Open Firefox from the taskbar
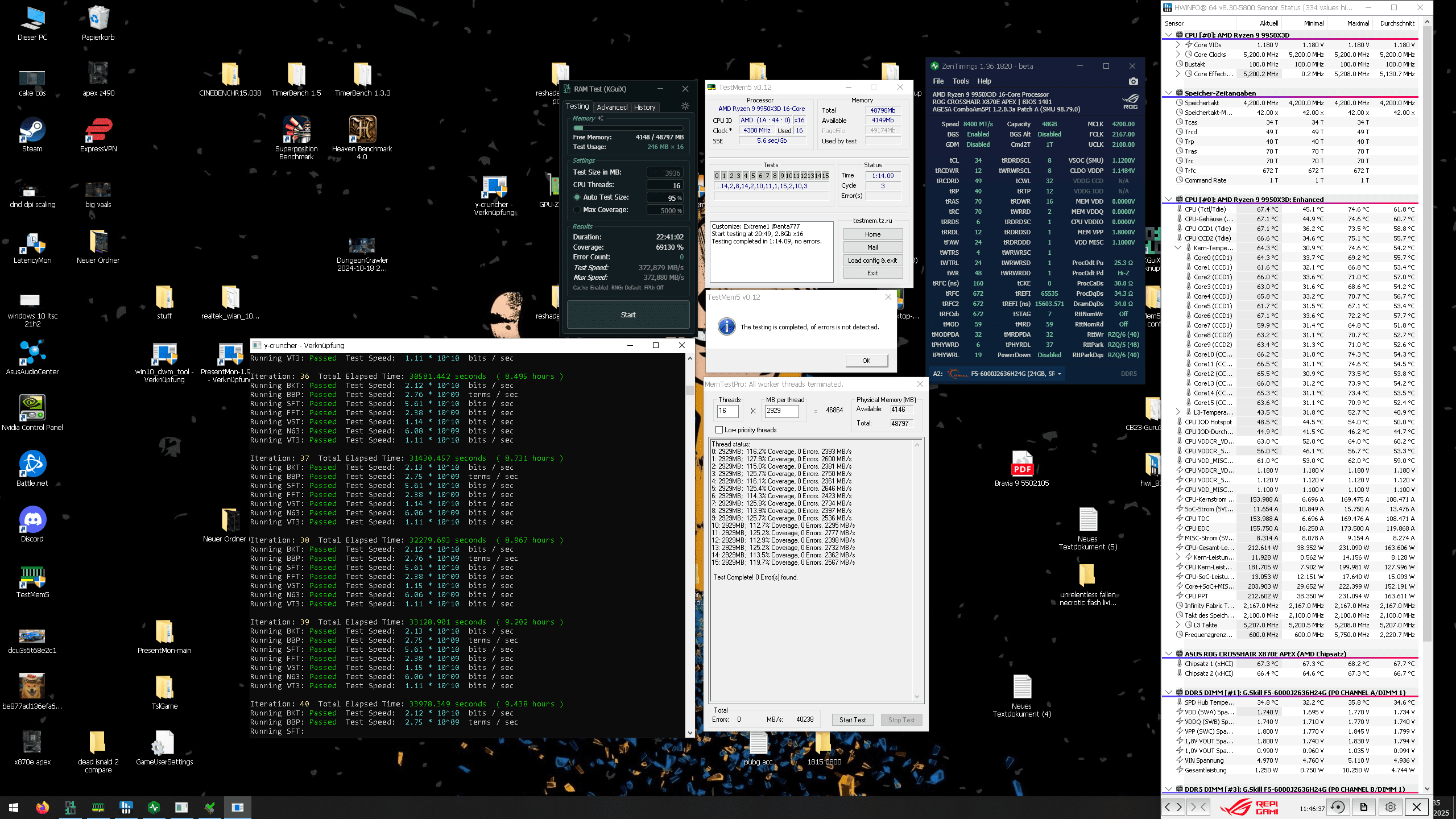Viewport: 1456px width, 819px height. tap(42, 807)
